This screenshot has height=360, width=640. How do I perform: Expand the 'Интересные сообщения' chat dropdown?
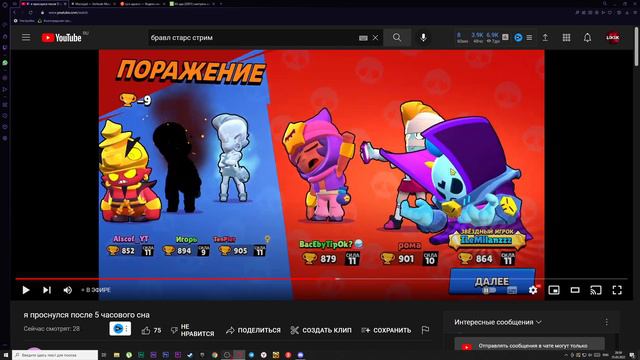(498, 322)
